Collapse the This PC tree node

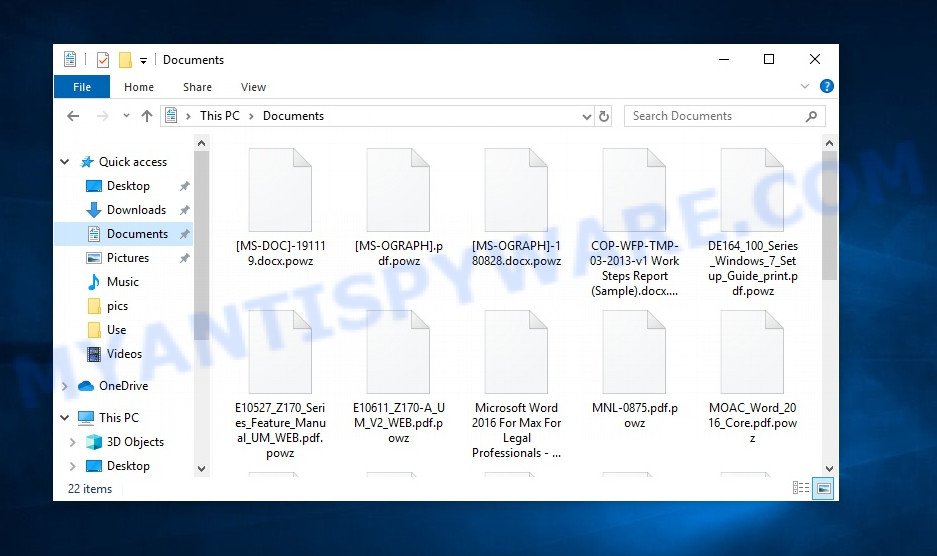65,417
